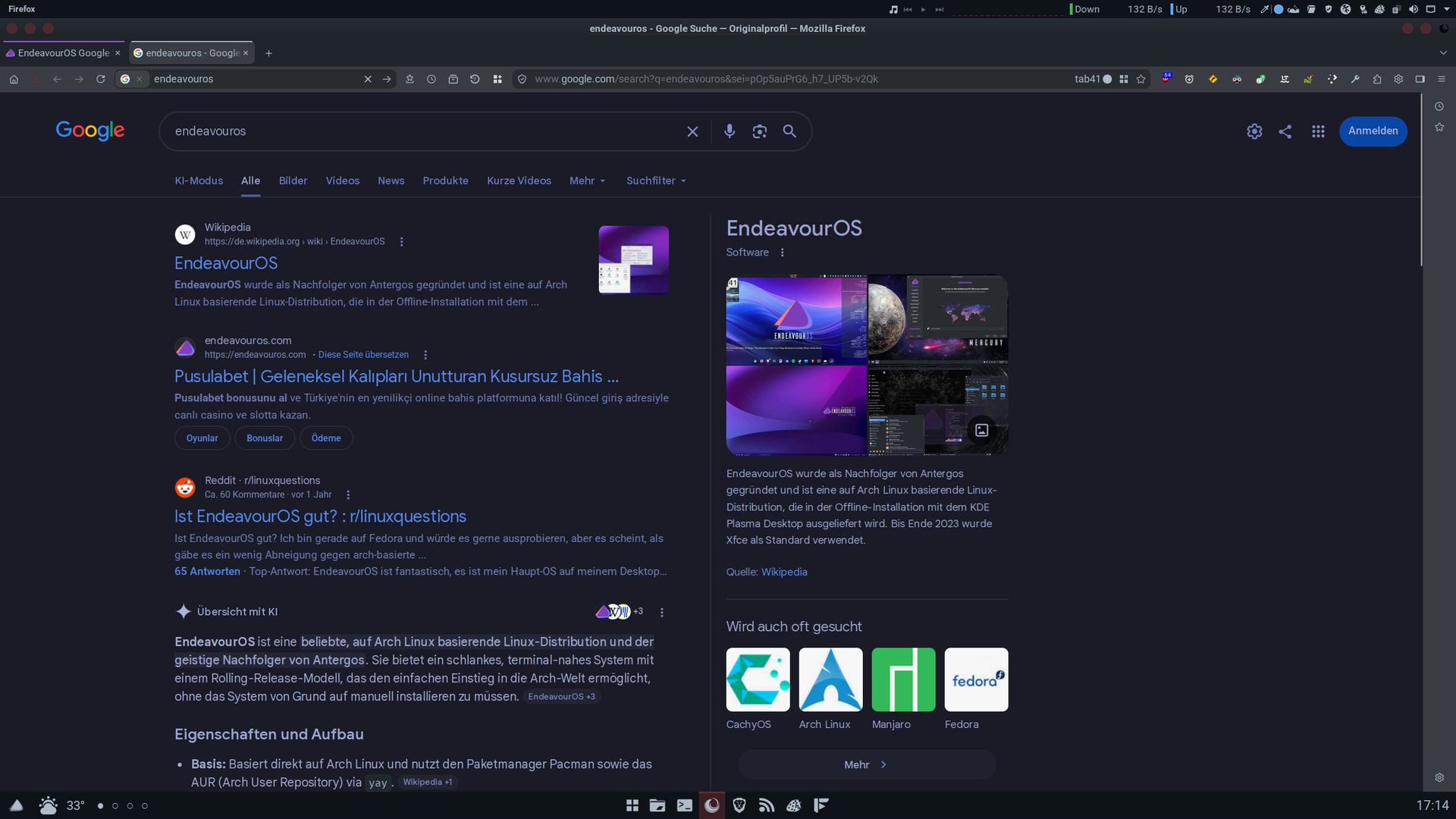The image size is (1456, 819).
Task: Clear the Google search query
Action: coord(692,131)
